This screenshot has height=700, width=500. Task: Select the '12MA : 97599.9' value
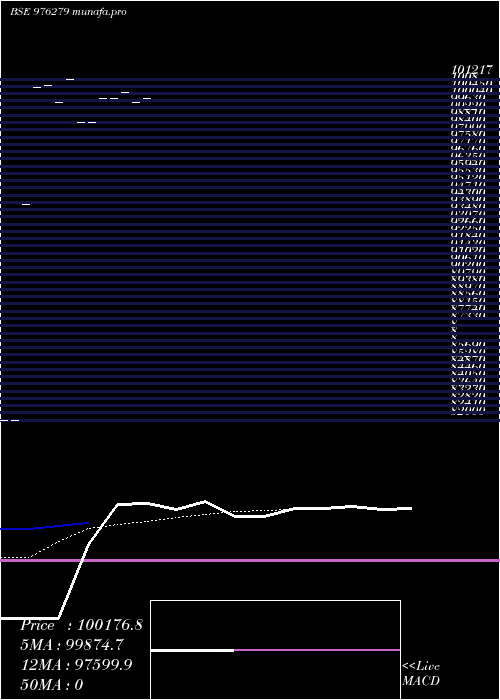[76, 665]
